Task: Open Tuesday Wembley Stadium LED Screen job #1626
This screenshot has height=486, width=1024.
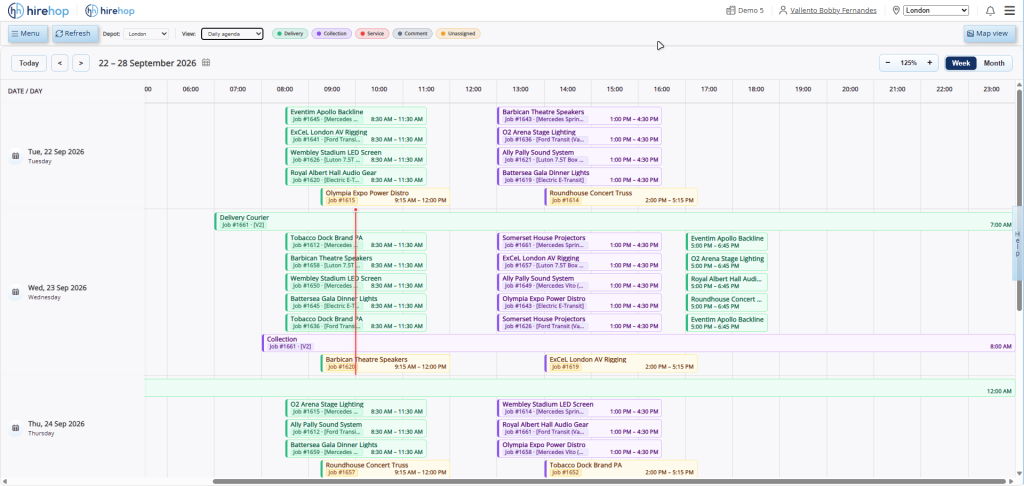Action: click(356, 156)
